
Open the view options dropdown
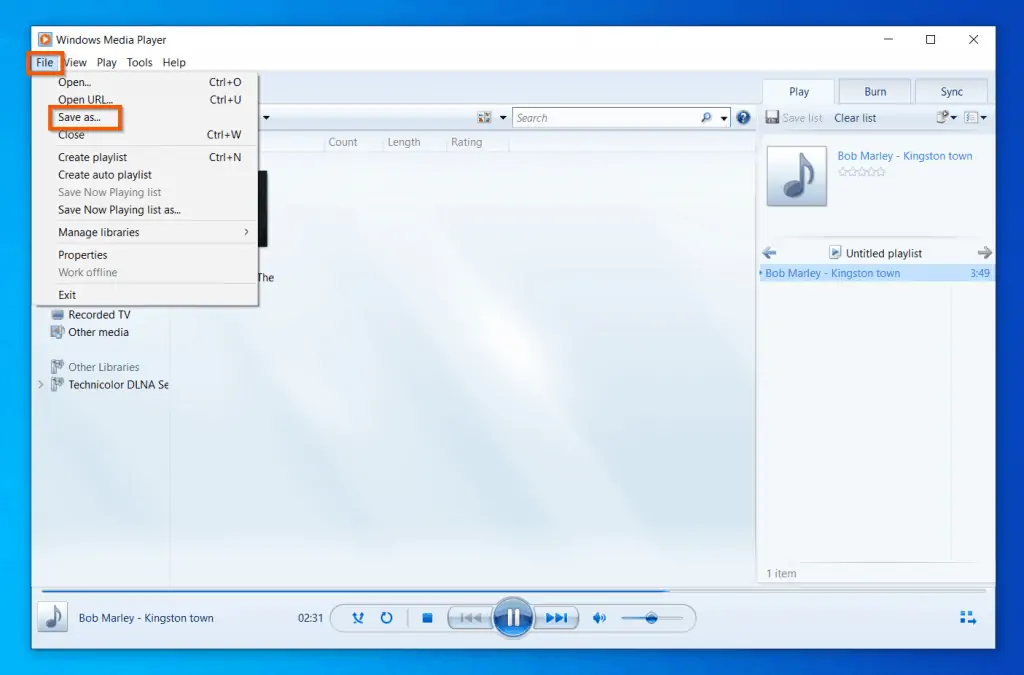502,117
